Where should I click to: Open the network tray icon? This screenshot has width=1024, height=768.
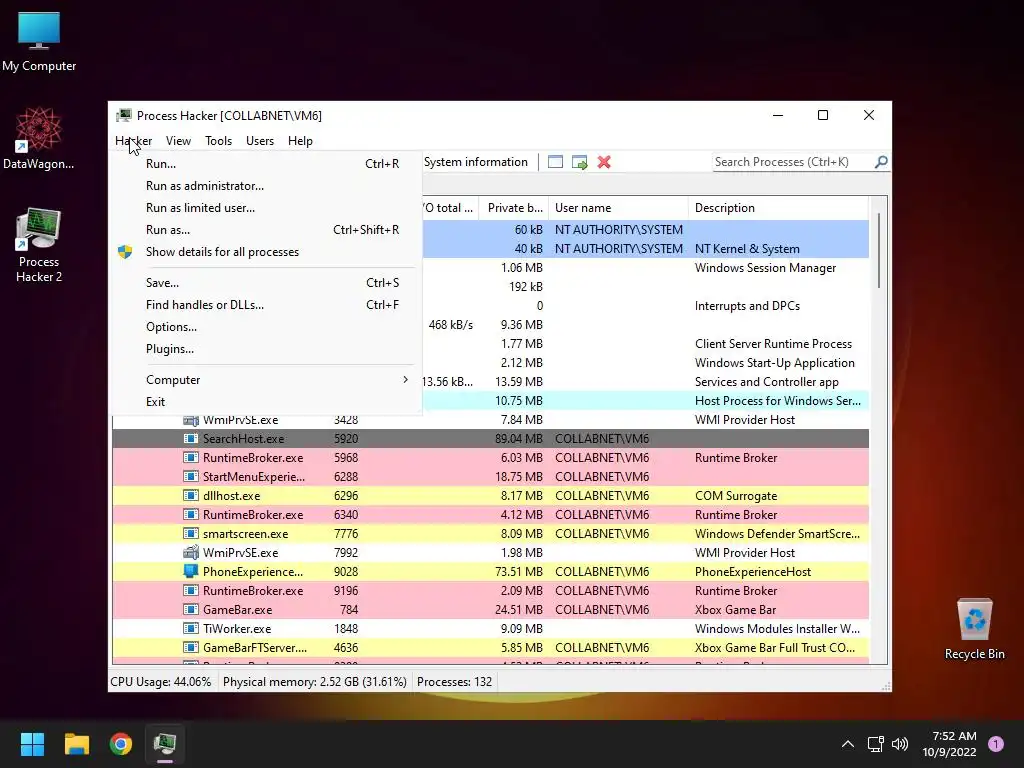point(875,744)
